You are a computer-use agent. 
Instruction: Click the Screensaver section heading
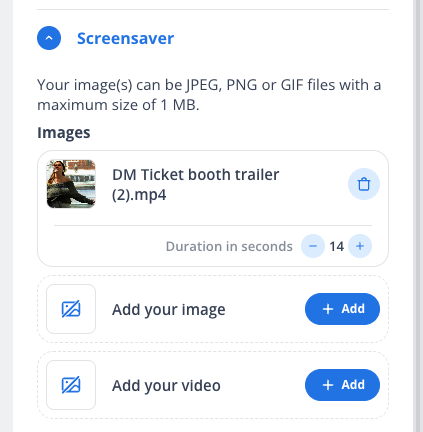(125, 38)
